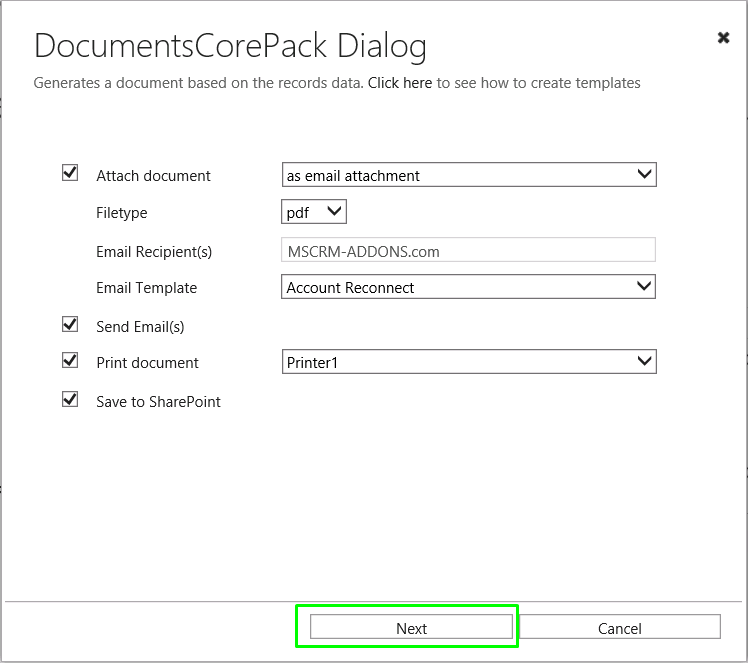748x663 pixels.
Task: Click the 'Send Email(s)' label text
Action: [140, 327]
